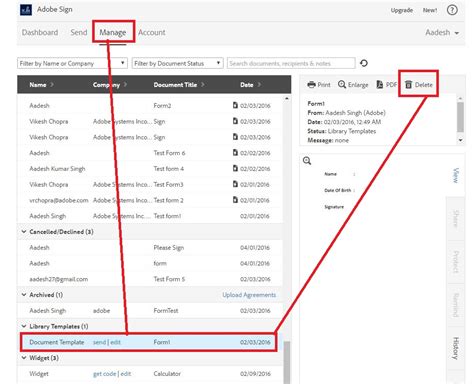Sort by the Name column header
The height and width of the screenshot is (384, 474).
41,85
